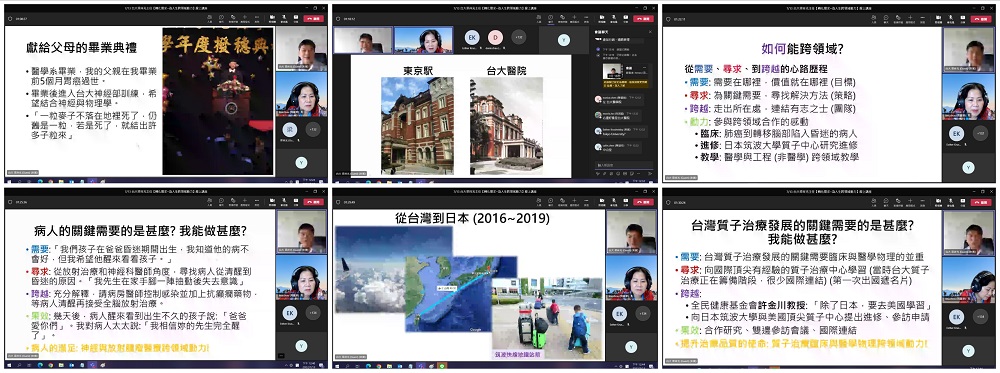The image size is (1000, 373).
Task: Toggle microphone in the Tokyo Station meeting toolbar
Action: pos(614,17)
